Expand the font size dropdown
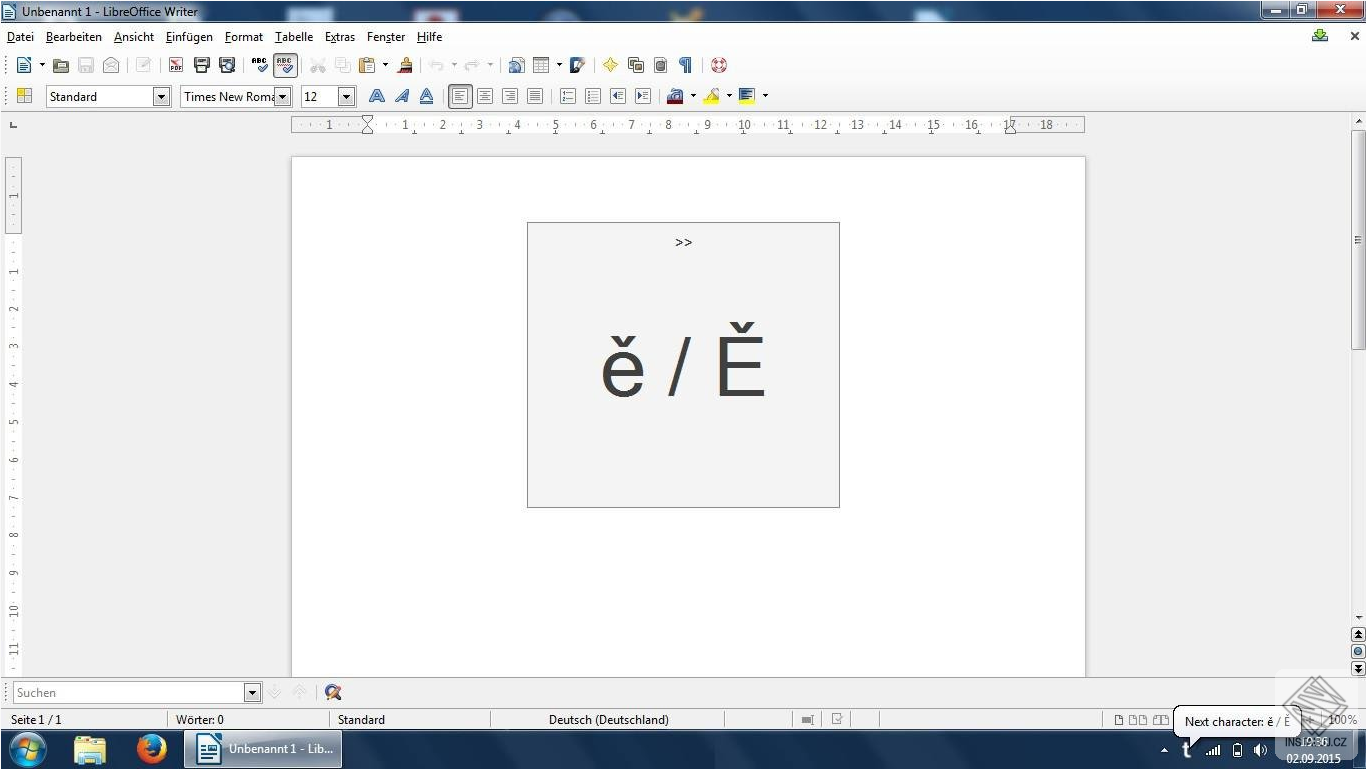 (346, 97)
